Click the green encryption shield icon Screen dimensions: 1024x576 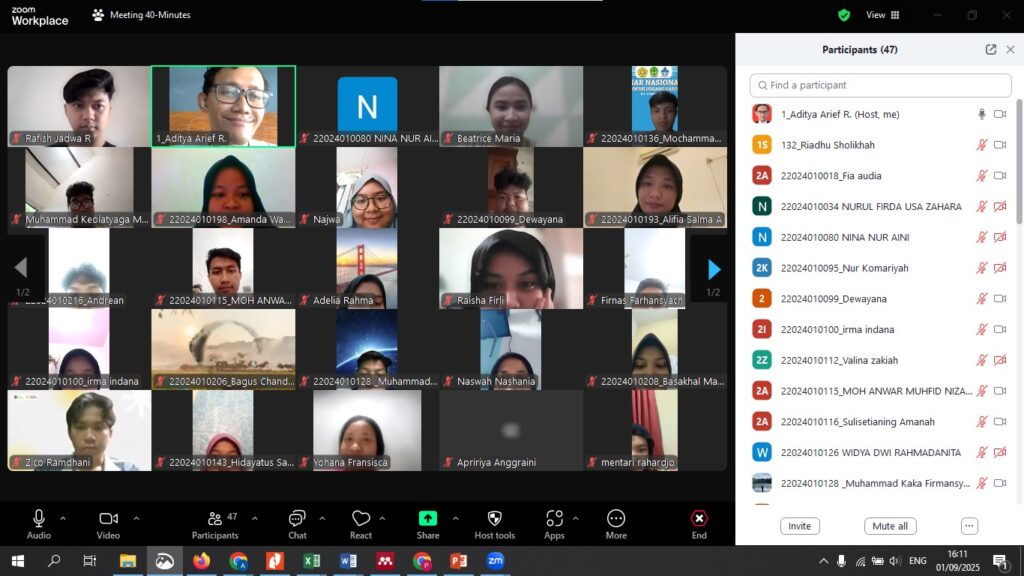coord(844,15)
